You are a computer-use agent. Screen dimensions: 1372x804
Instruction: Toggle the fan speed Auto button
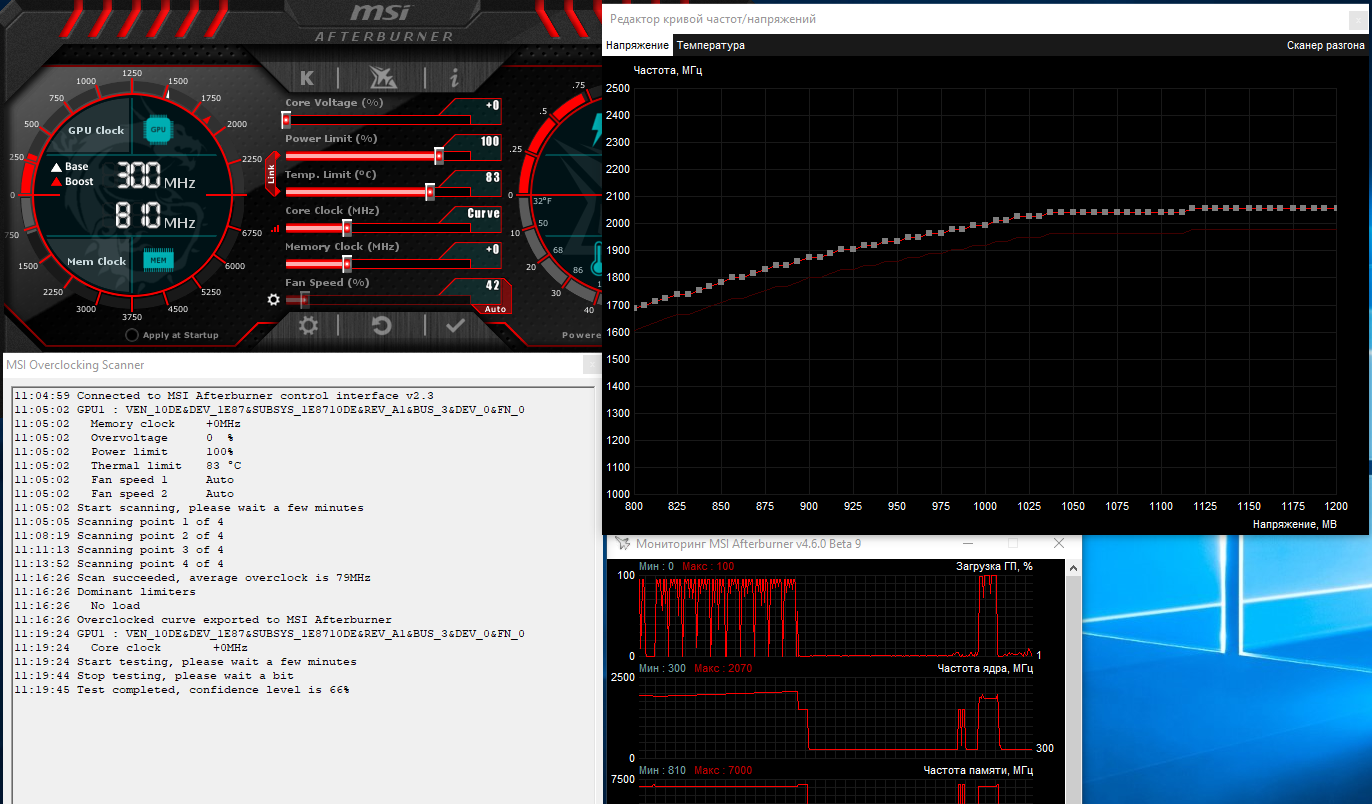coord(495,309)
